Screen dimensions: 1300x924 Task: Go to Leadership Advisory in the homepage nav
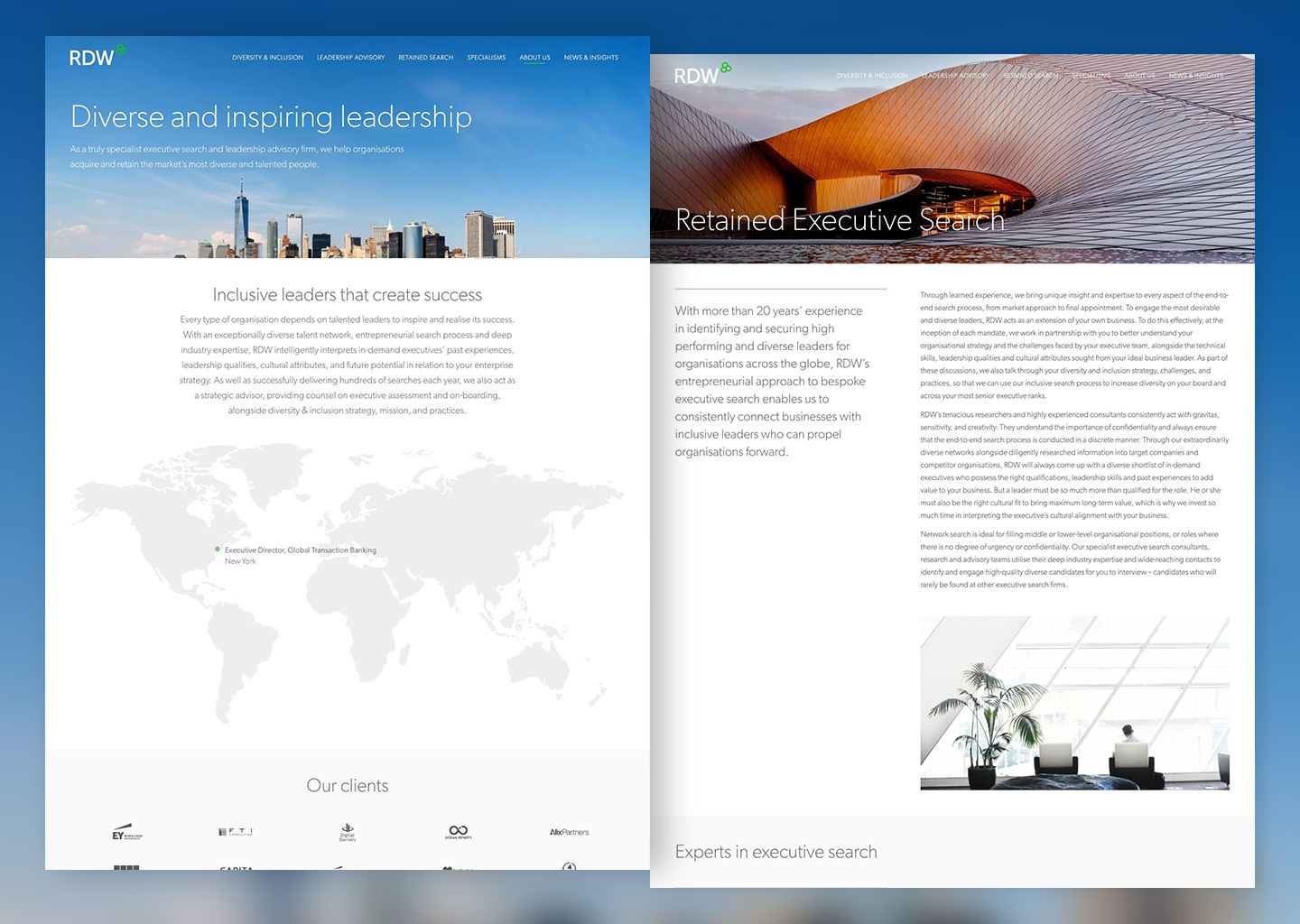[x=350, y=58]
